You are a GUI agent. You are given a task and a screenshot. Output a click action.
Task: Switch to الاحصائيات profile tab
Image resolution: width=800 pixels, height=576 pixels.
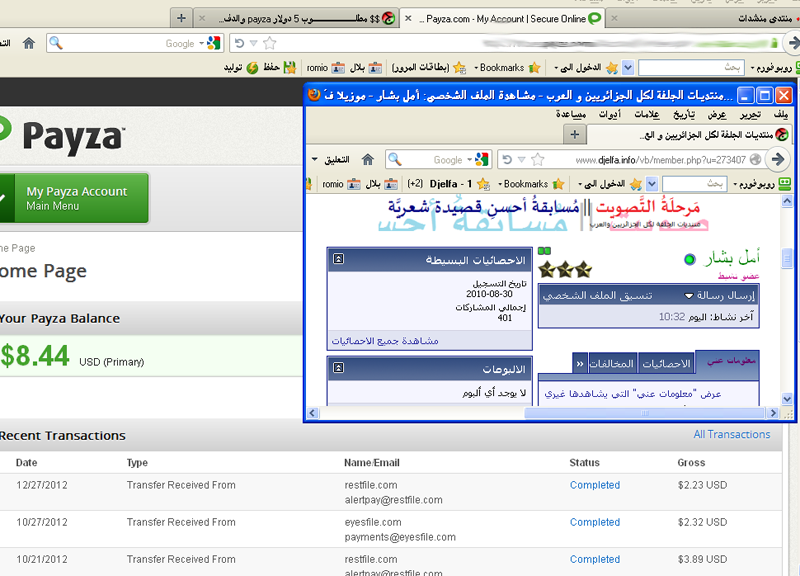click(x=666, y=363)
